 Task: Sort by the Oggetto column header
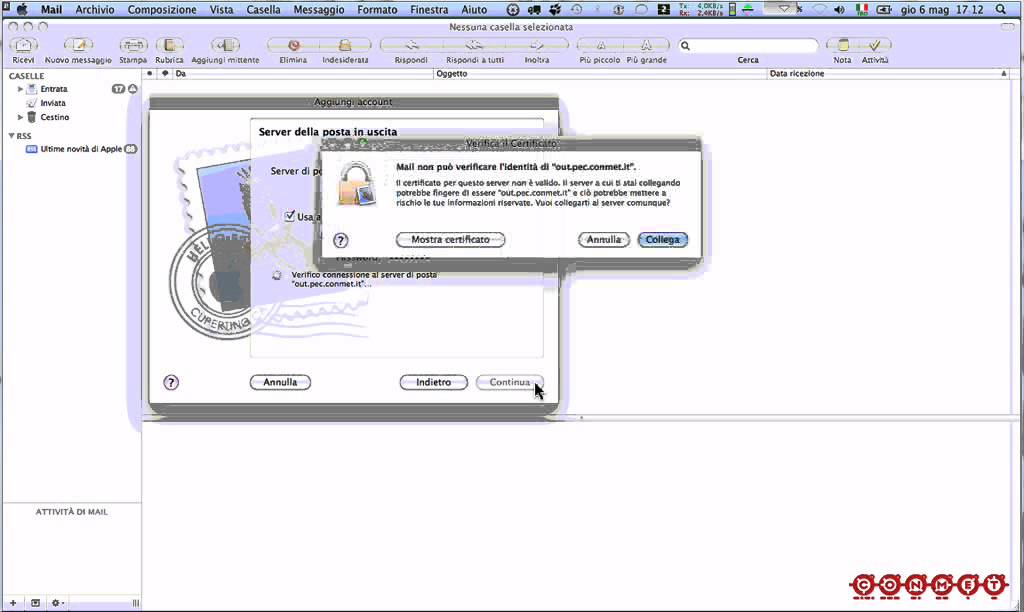pyautogui.click(x=600, y=74)
